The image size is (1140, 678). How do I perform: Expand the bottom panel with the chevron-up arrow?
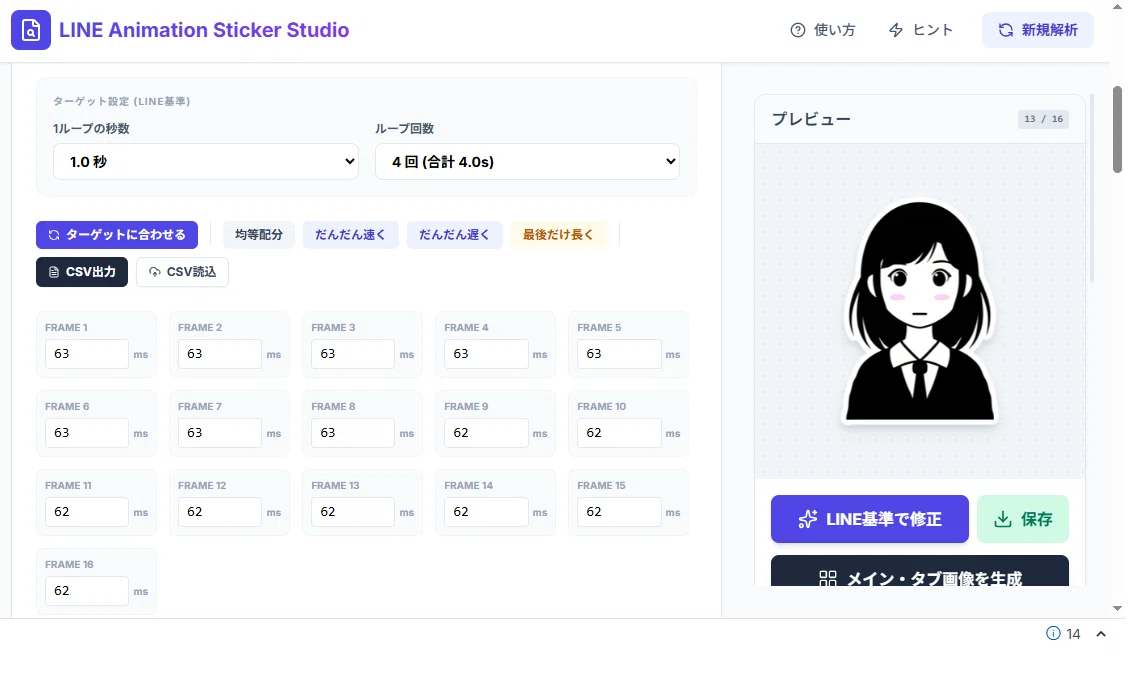(1101, 634)
